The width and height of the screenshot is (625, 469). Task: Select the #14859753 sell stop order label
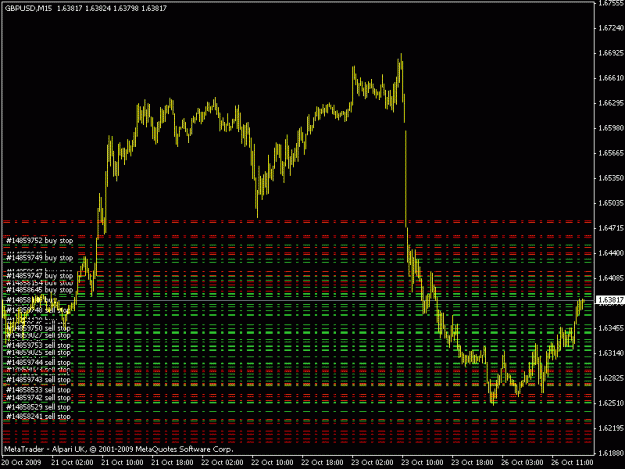(x=38, y=345)
